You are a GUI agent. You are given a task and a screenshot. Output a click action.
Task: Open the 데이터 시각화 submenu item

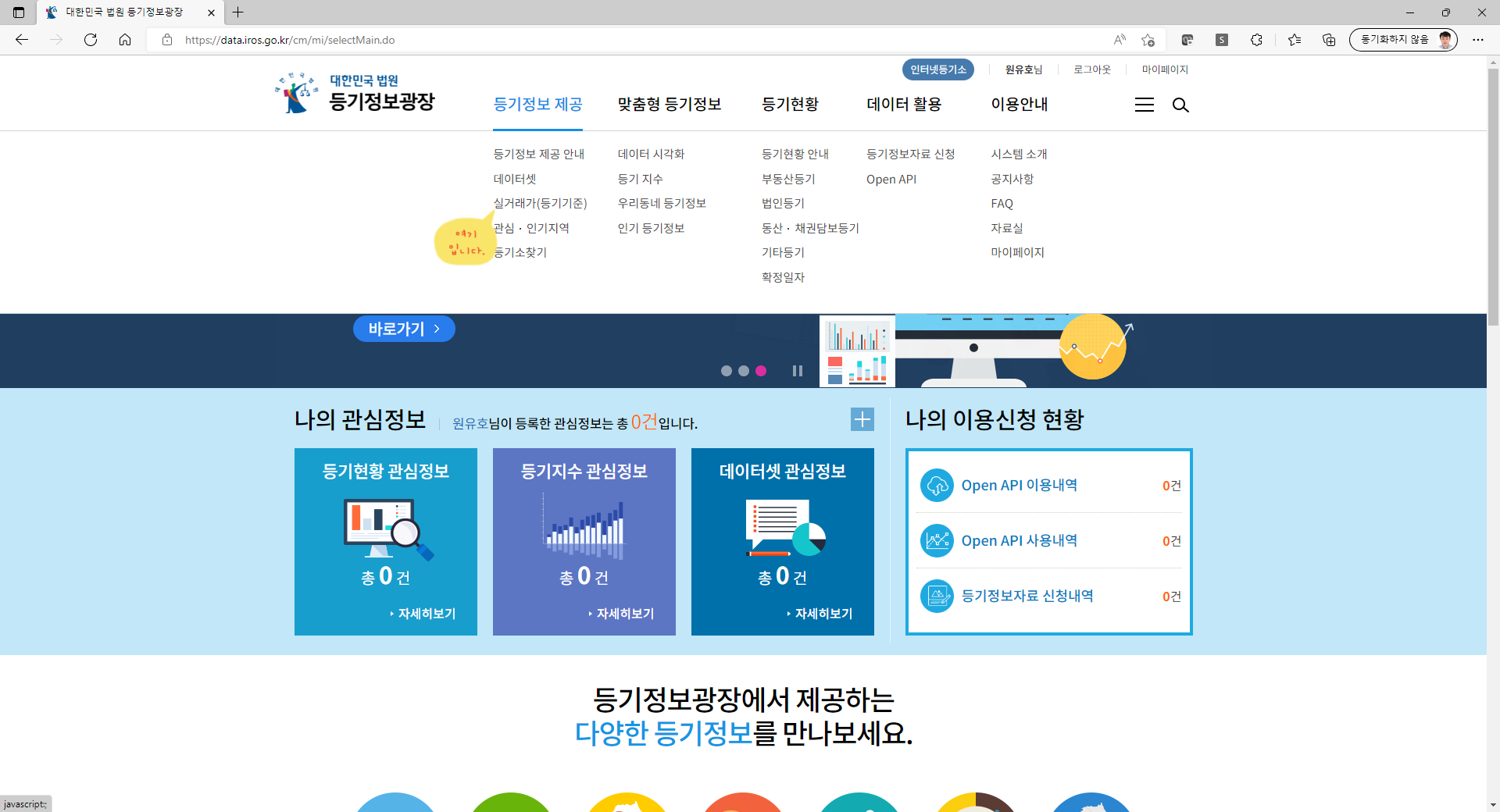point(651,154)
